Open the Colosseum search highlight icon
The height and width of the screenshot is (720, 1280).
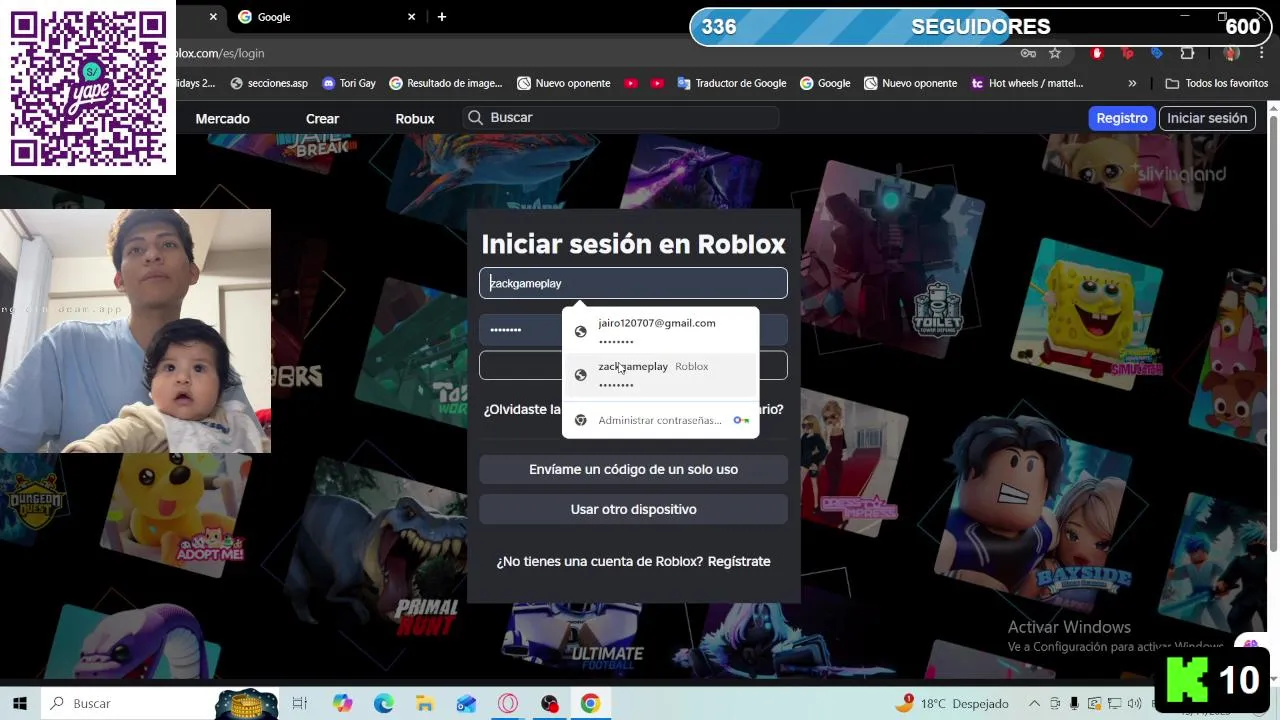[246, 703]
